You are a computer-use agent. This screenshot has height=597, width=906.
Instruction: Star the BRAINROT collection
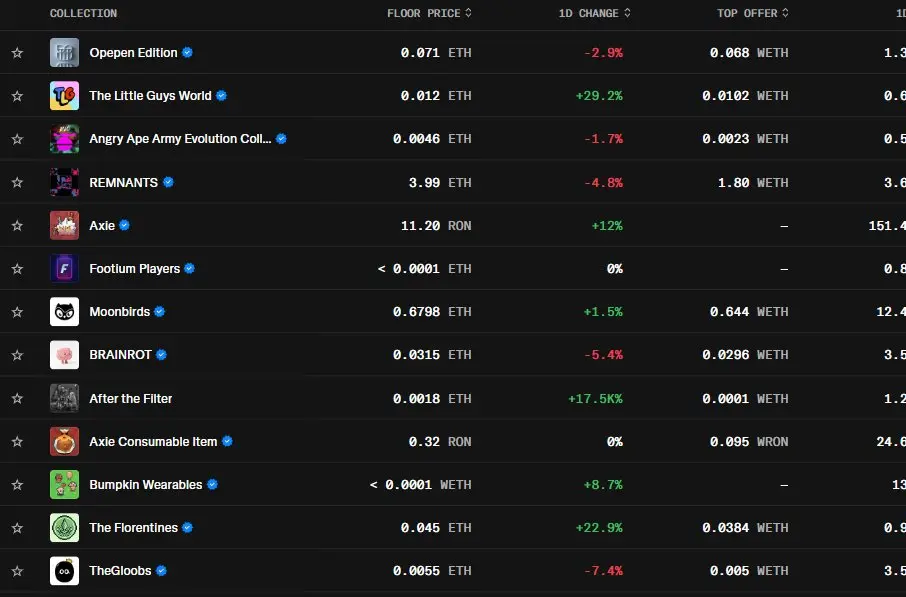click(17, 355)
